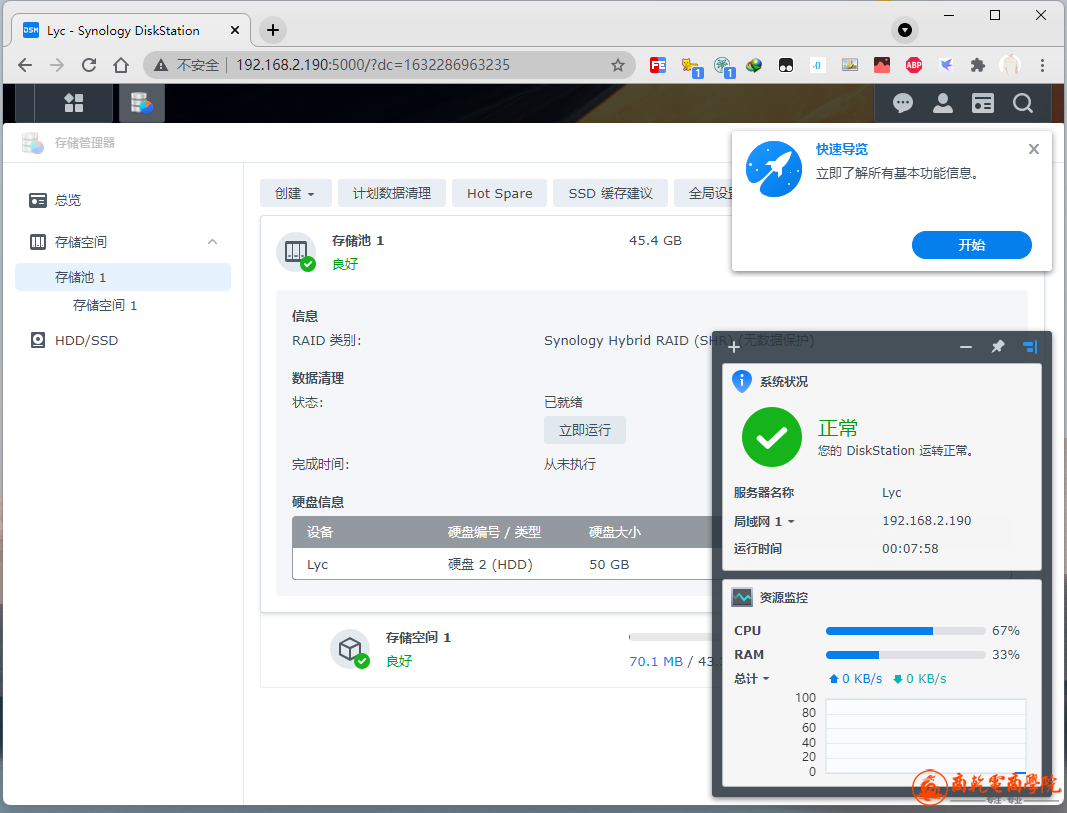Click the browser profile avatar
The image size is (1067, 813).
(x=1010, y=65)
